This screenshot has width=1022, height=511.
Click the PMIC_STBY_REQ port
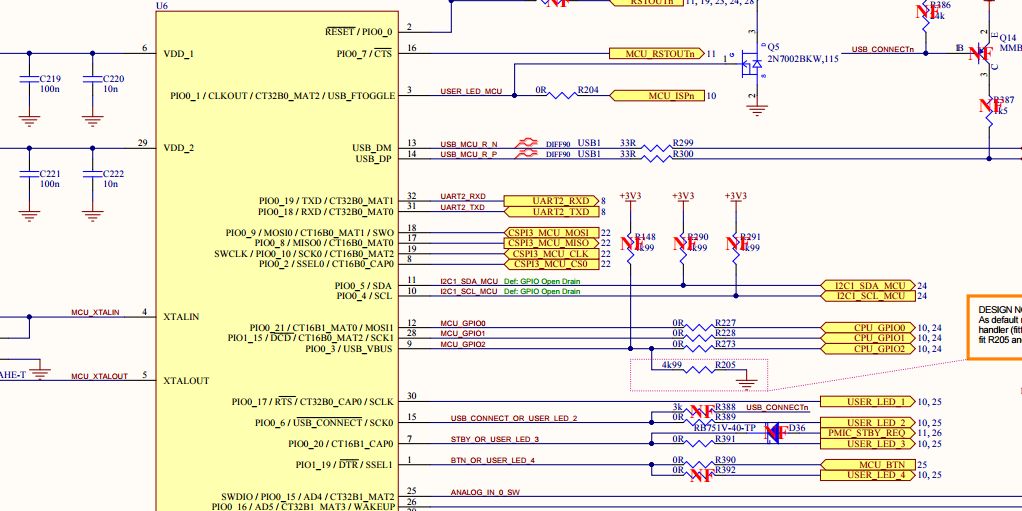click(867, 433)
